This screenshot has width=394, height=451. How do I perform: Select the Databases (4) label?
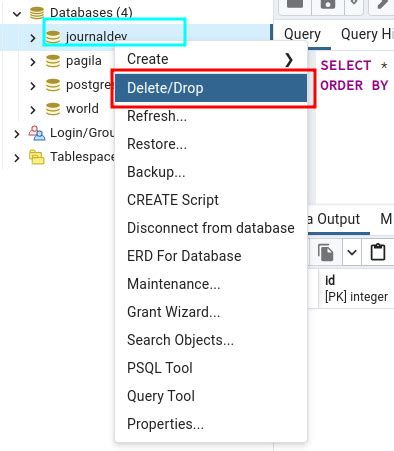[91, 13]
